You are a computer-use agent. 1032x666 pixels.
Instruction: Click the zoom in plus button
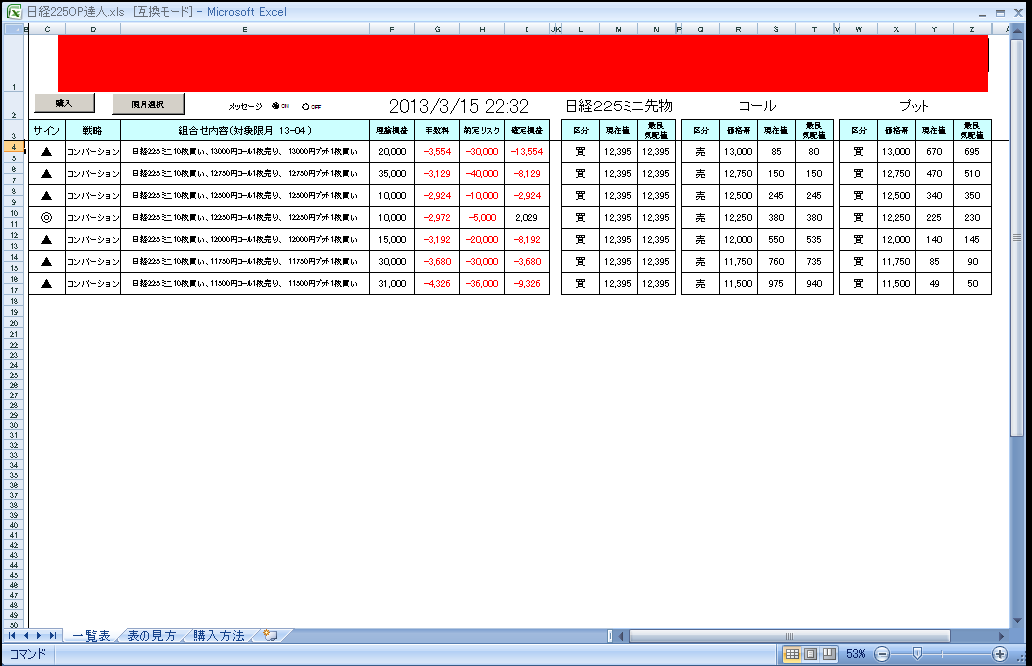1000,653
